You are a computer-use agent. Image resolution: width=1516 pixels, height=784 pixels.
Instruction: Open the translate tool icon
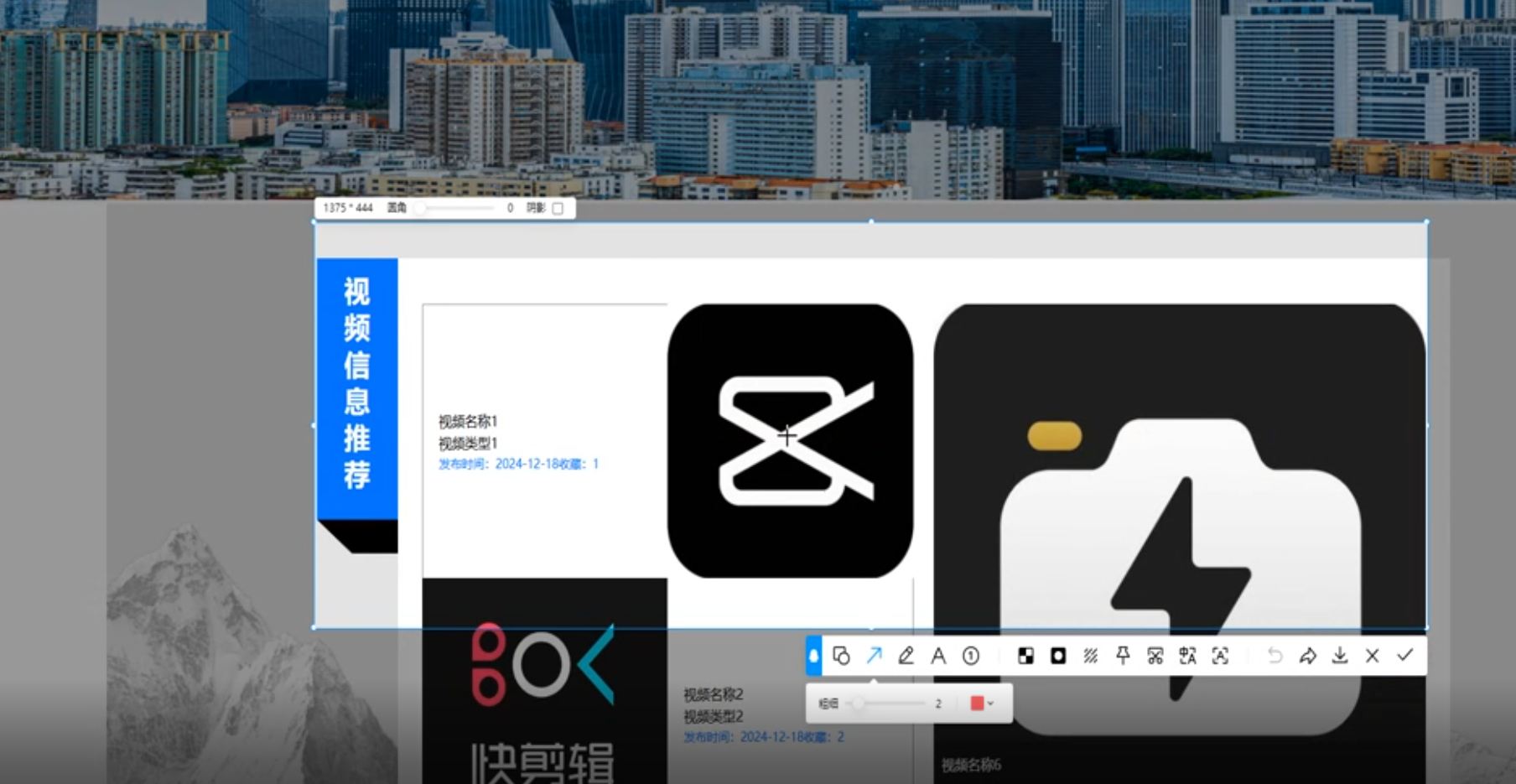pos(1188,656)
